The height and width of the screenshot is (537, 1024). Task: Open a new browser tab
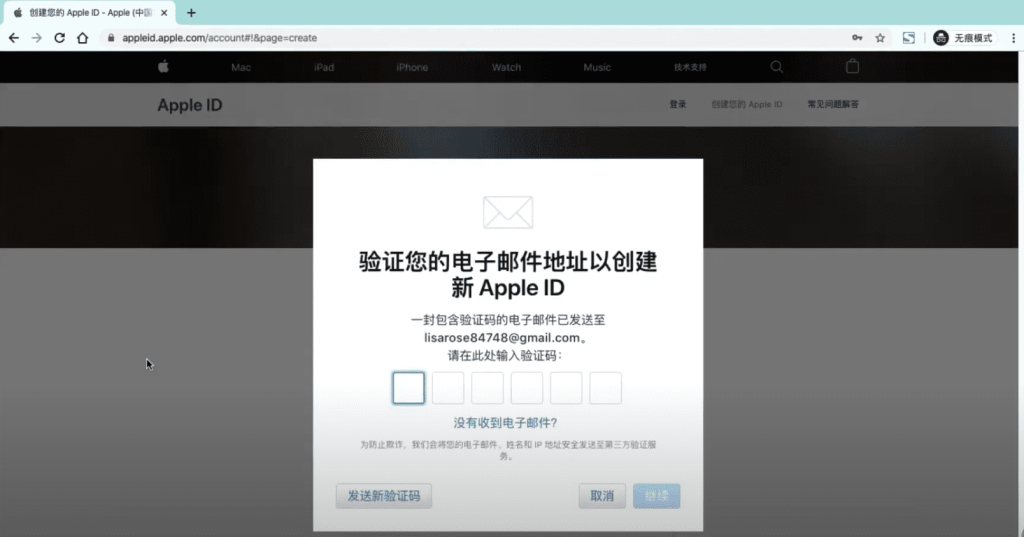click(191, 12)
